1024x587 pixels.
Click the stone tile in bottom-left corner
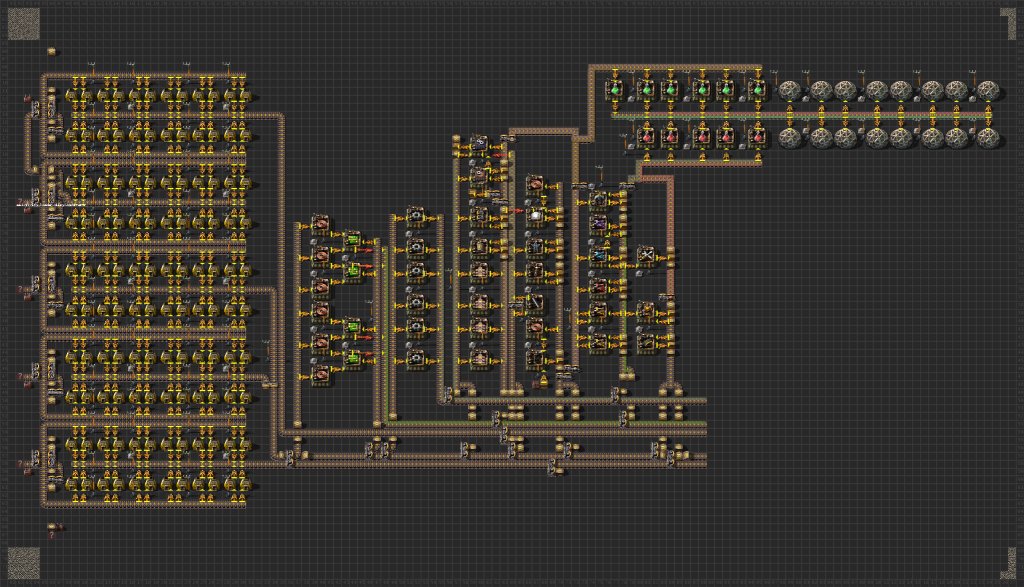(x=24, y=563)
